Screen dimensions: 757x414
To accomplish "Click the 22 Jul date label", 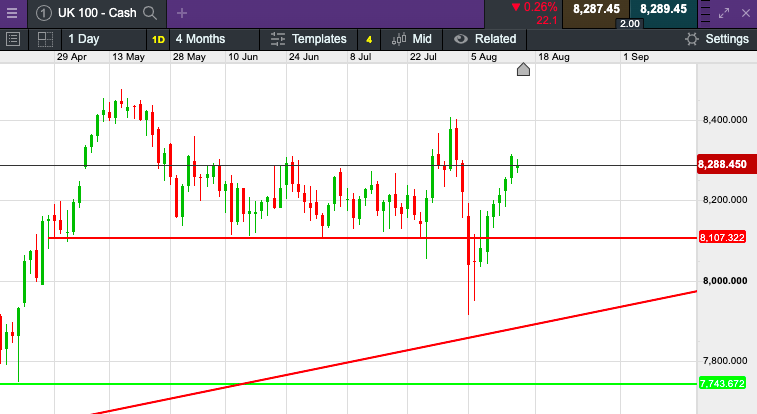I will [423, 57].
